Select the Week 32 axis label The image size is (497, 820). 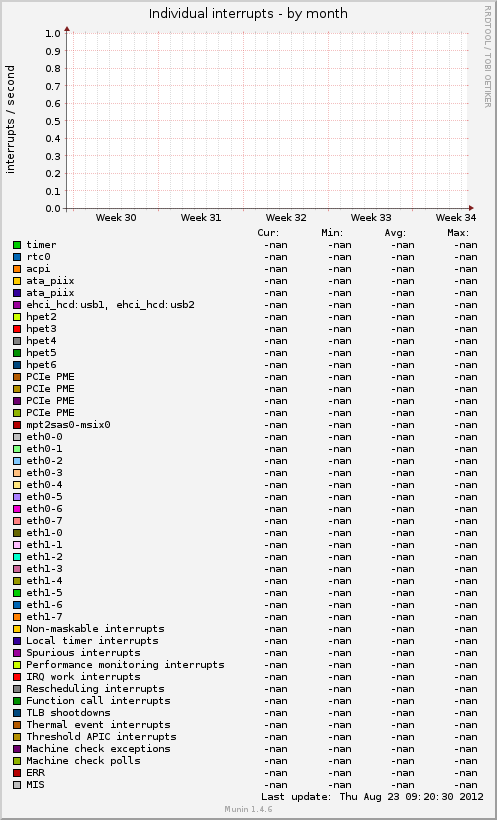point(286,218)
